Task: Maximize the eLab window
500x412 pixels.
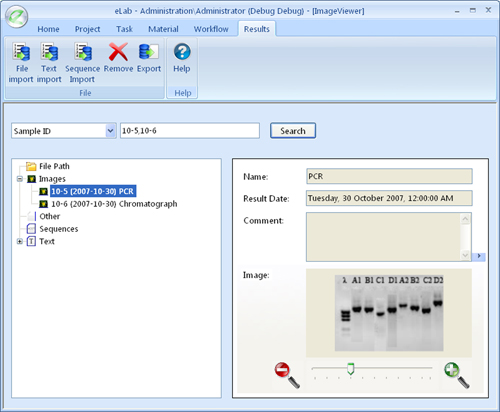Action: (473, 10)
